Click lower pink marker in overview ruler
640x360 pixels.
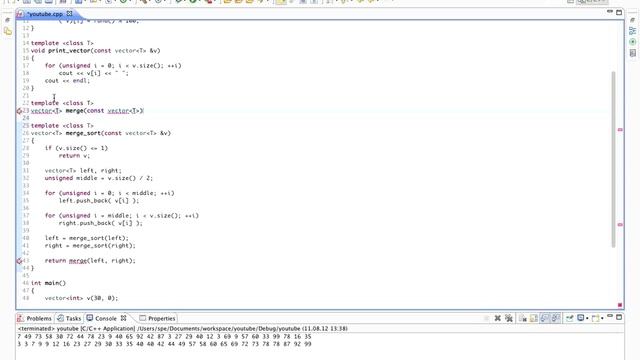point(620,224)
